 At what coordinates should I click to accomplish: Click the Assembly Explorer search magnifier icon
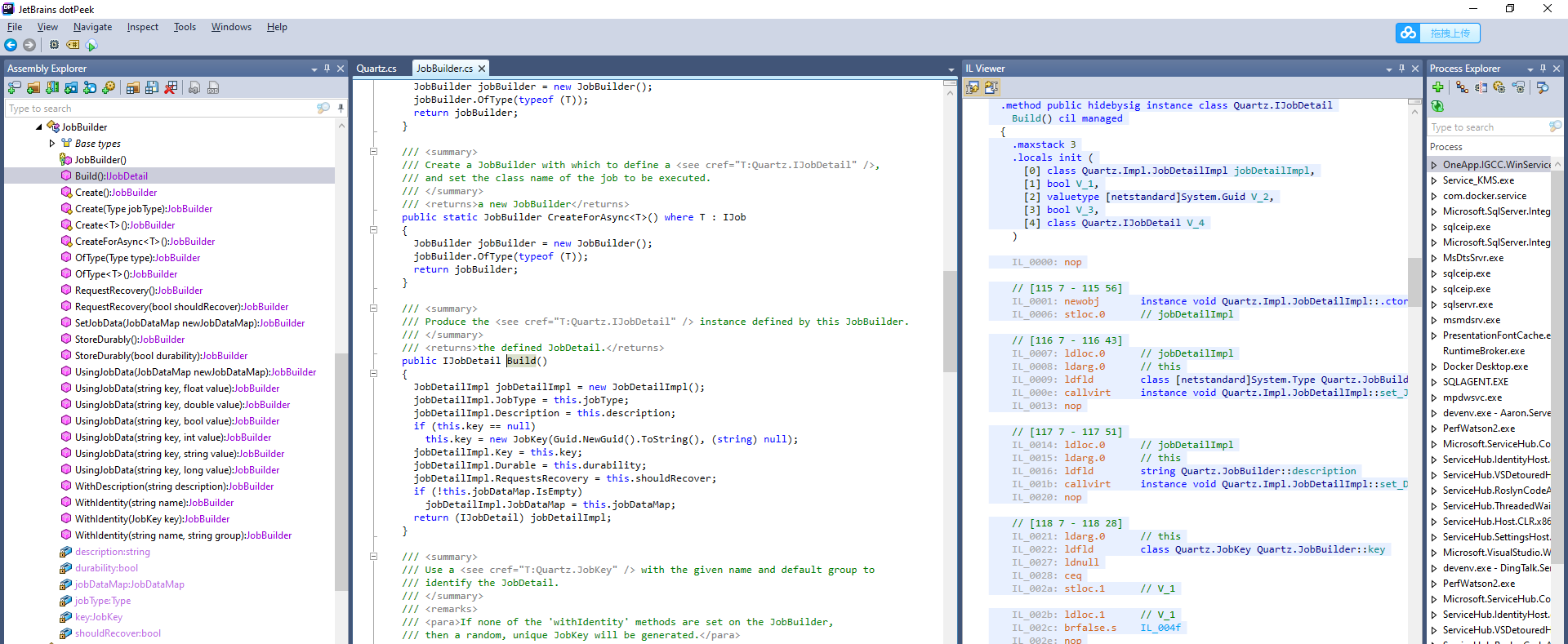click(323, 109)
